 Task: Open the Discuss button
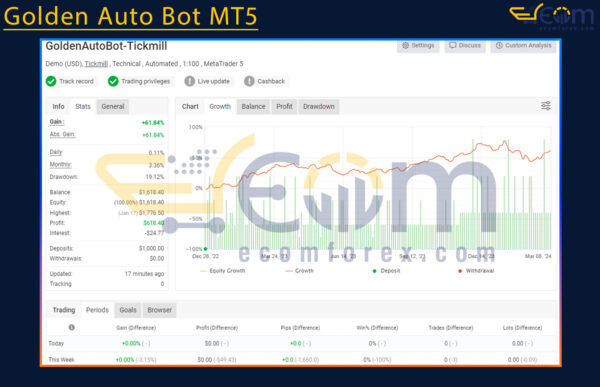[465, 46]
